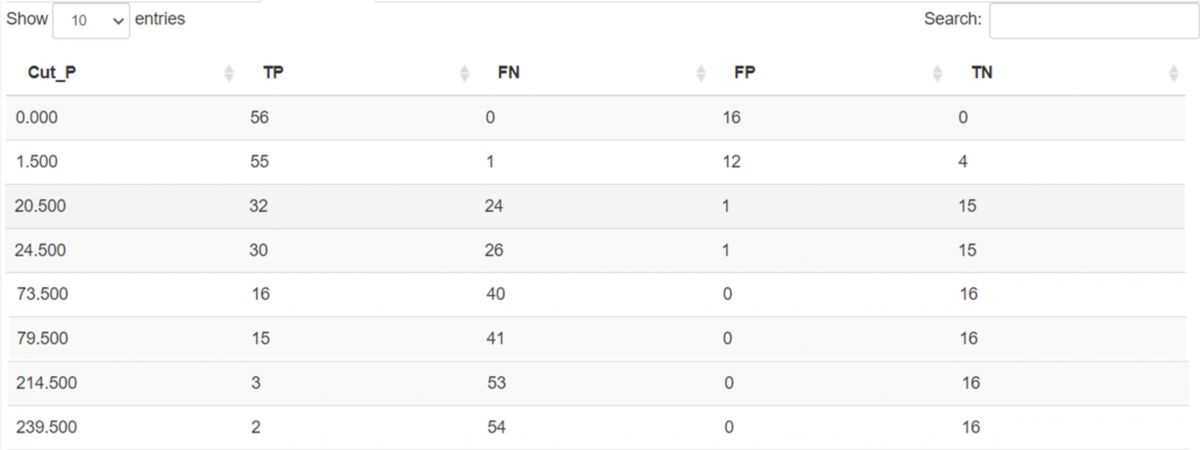Click sort arrows icon in Cut_P column

(229, 73)
